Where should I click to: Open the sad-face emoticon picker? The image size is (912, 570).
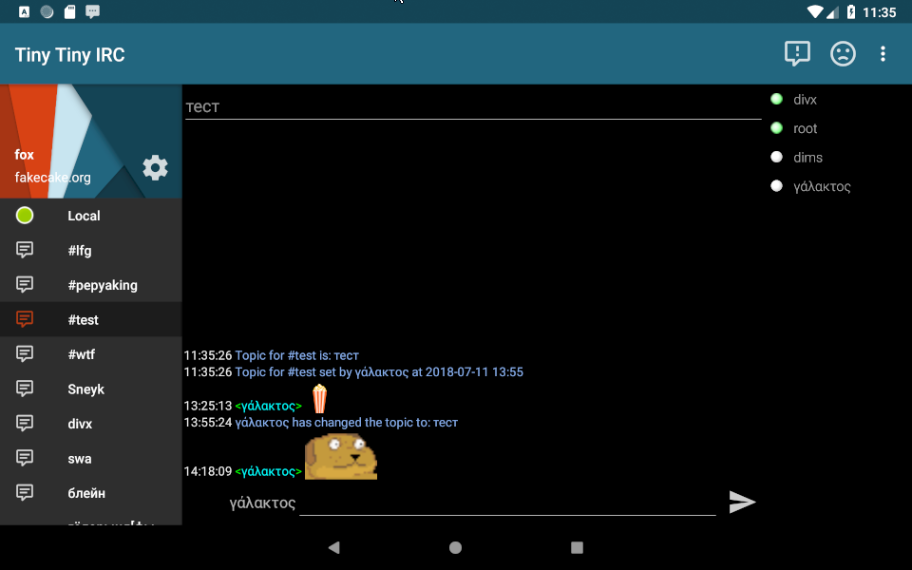click(842, 54)
